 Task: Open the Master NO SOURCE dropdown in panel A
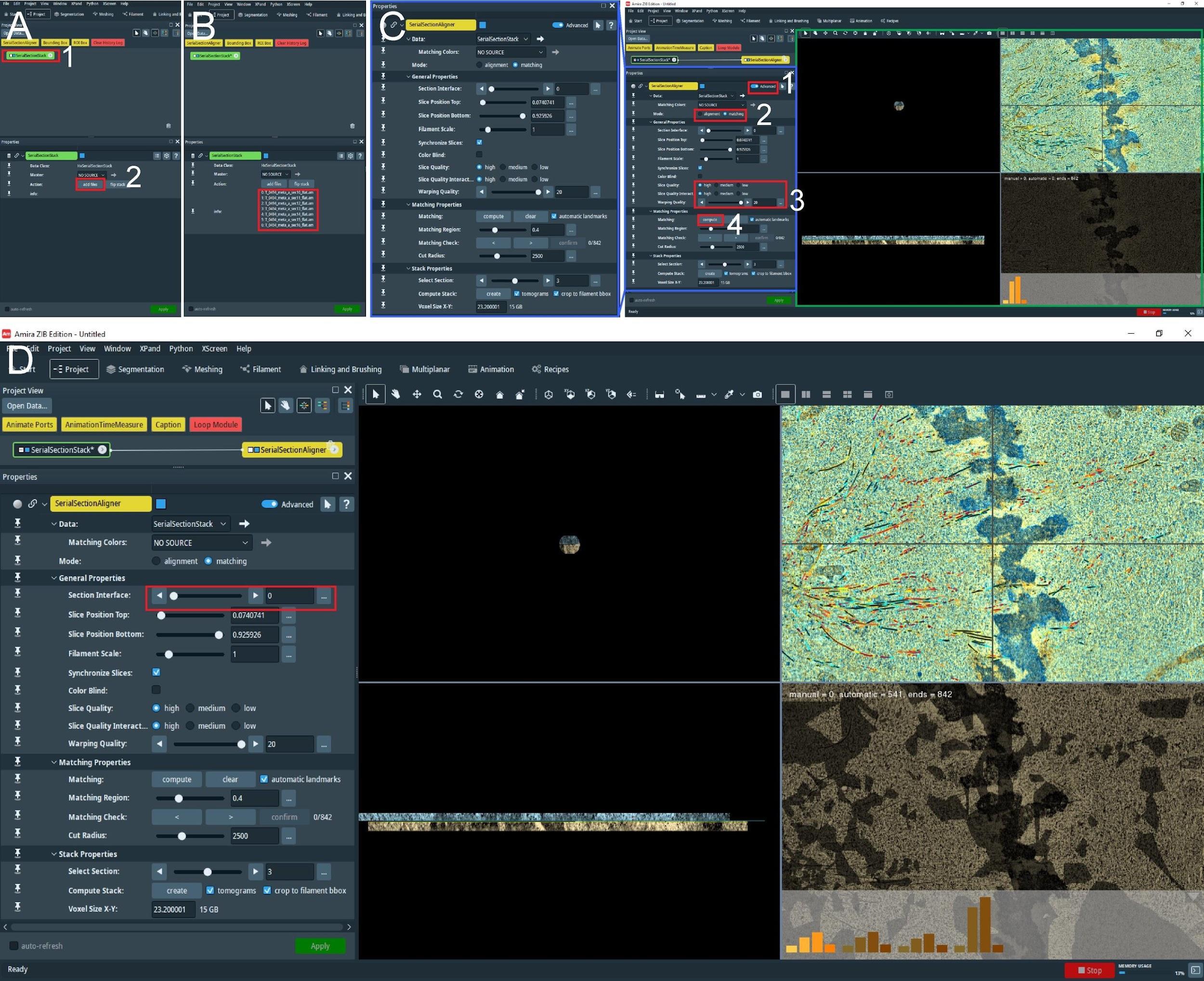coord(92,175)
